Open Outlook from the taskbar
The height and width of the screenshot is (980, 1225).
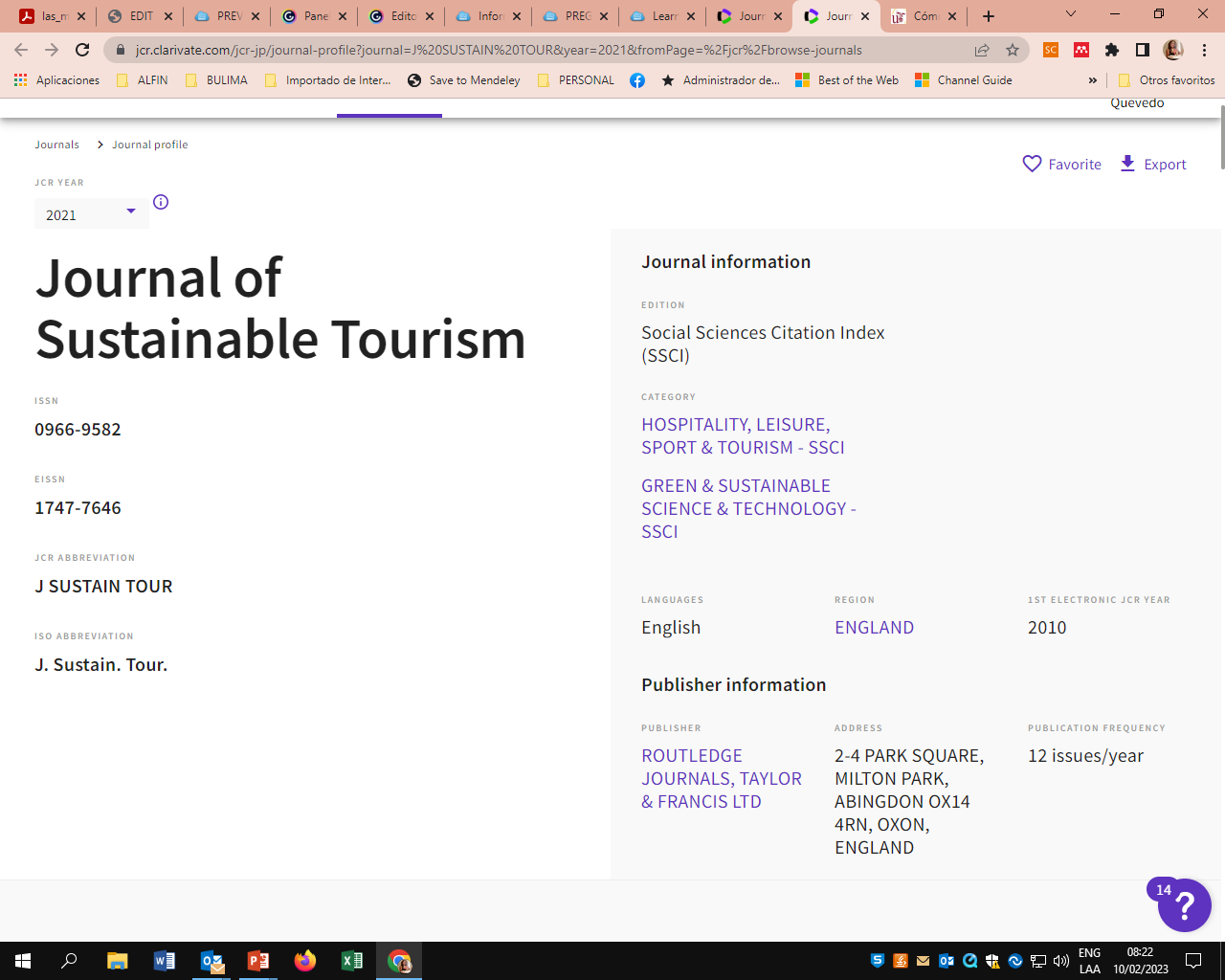coord(212,961)
